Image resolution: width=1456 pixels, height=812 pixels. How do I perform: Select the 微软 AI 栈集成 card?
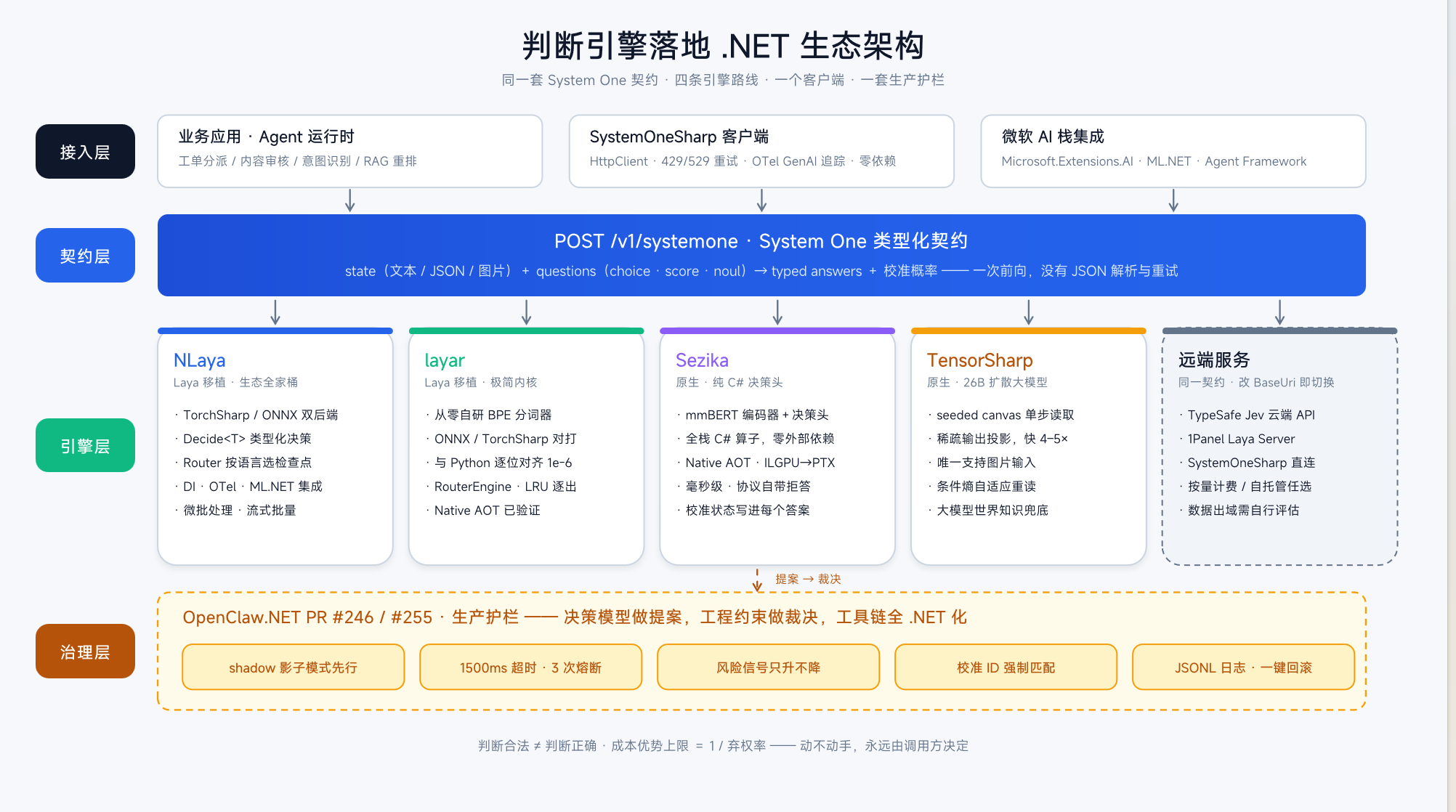point(1173,151)
